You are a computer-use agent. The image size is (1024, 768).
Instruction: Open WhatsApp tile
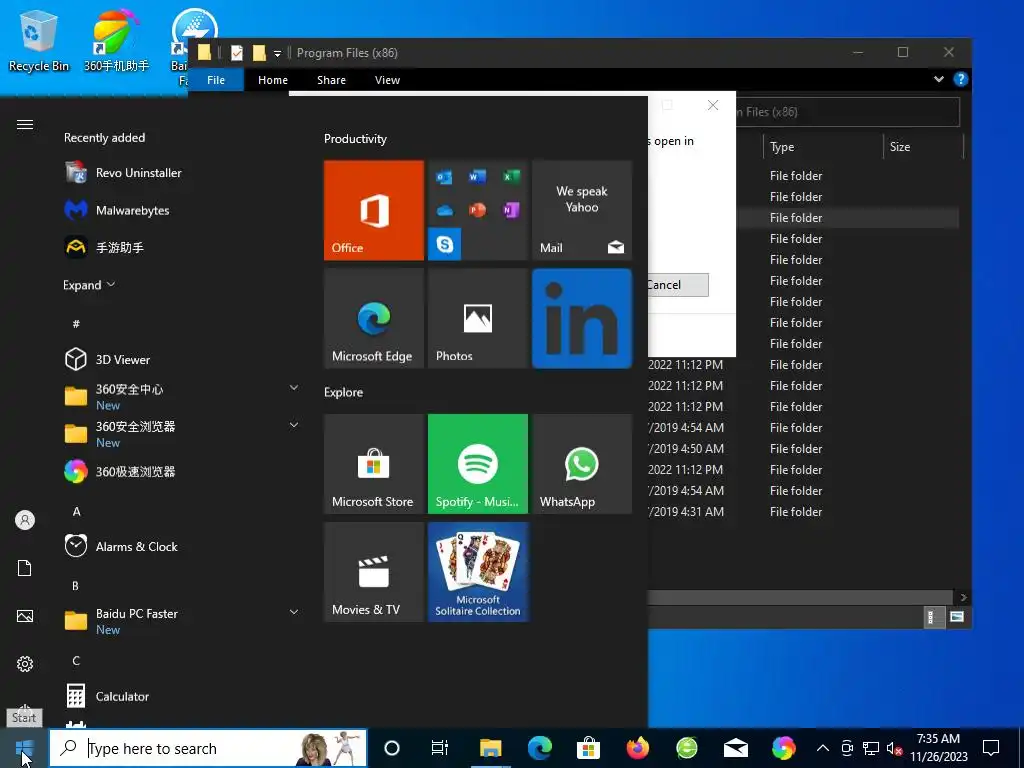582,464
